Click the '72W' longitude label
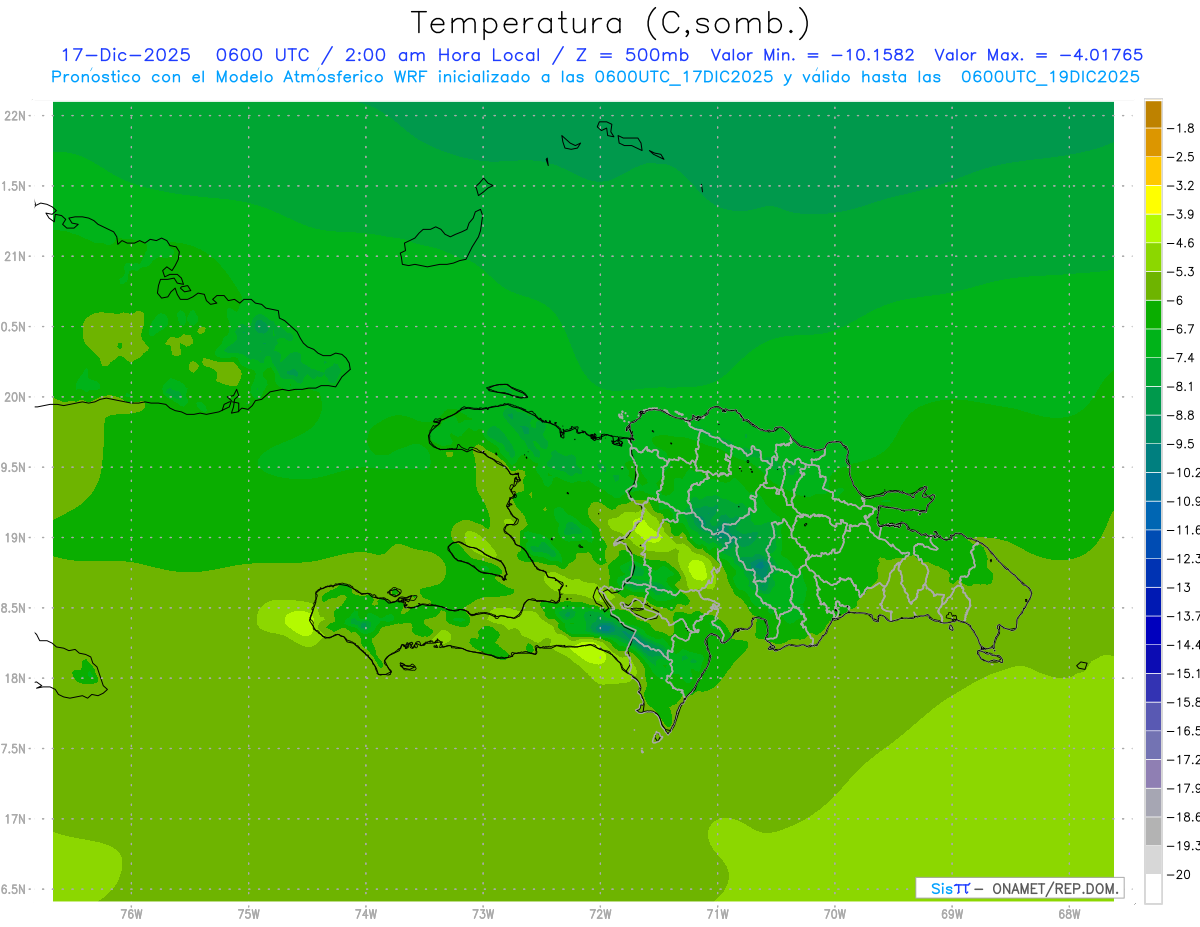Screen dimensions: 1200x927 (600, 914)
